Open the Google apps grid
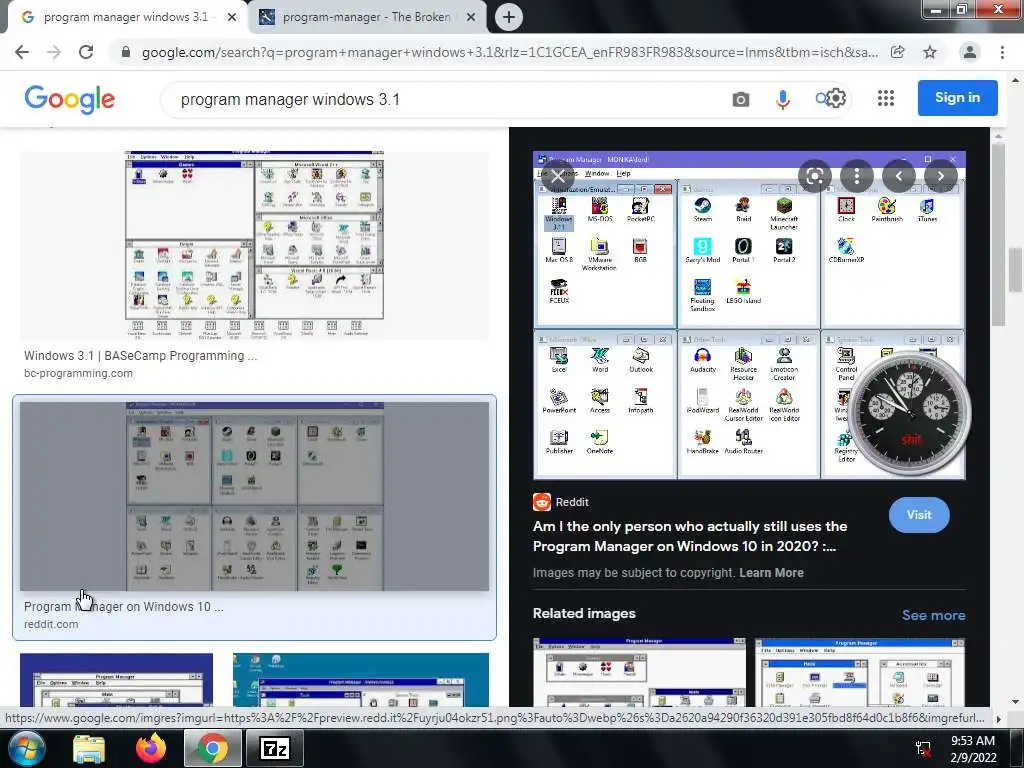This screenshot has height=768, width=1024. click(x=886, y=99)
